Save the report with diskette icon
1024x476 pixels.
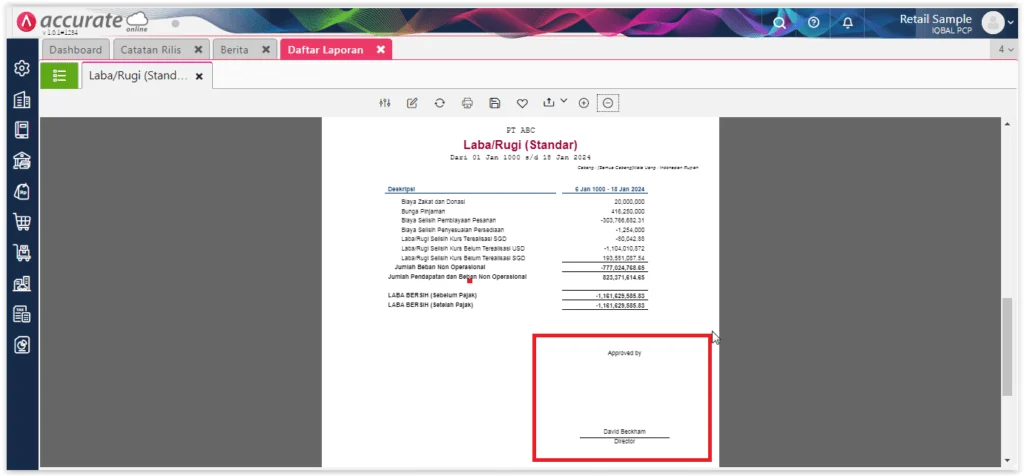(494, 103)
